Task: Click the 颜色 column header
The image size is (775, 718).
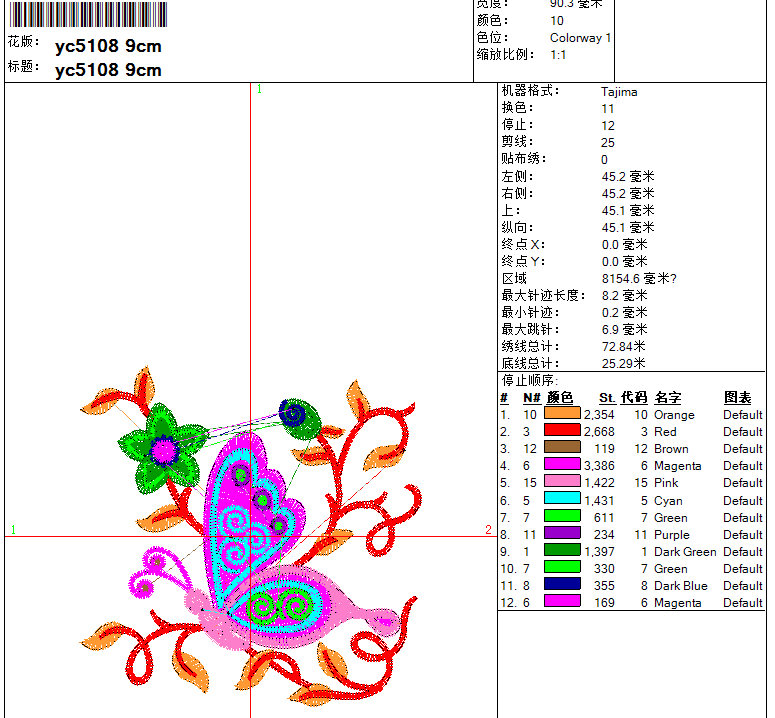Action: click(560, 397)
